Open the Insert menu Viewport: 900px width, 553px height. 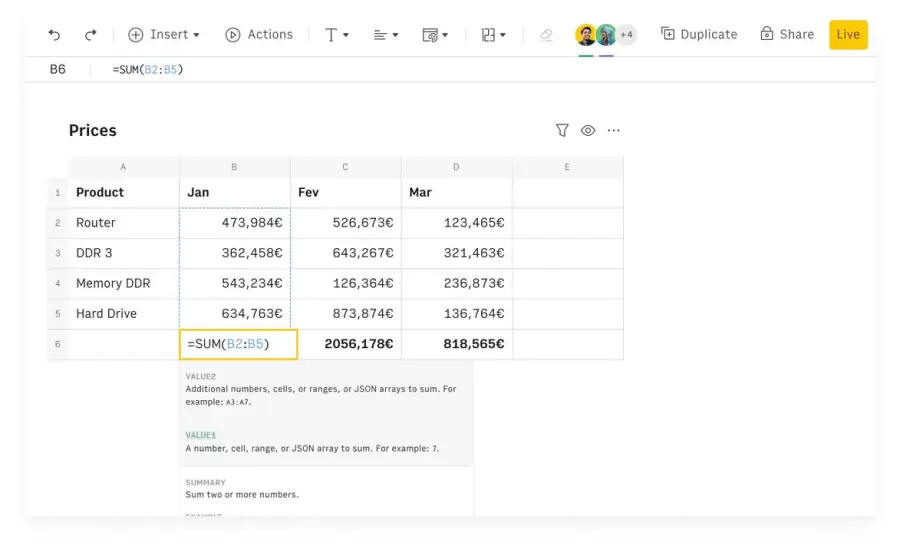tap(164, 34)
